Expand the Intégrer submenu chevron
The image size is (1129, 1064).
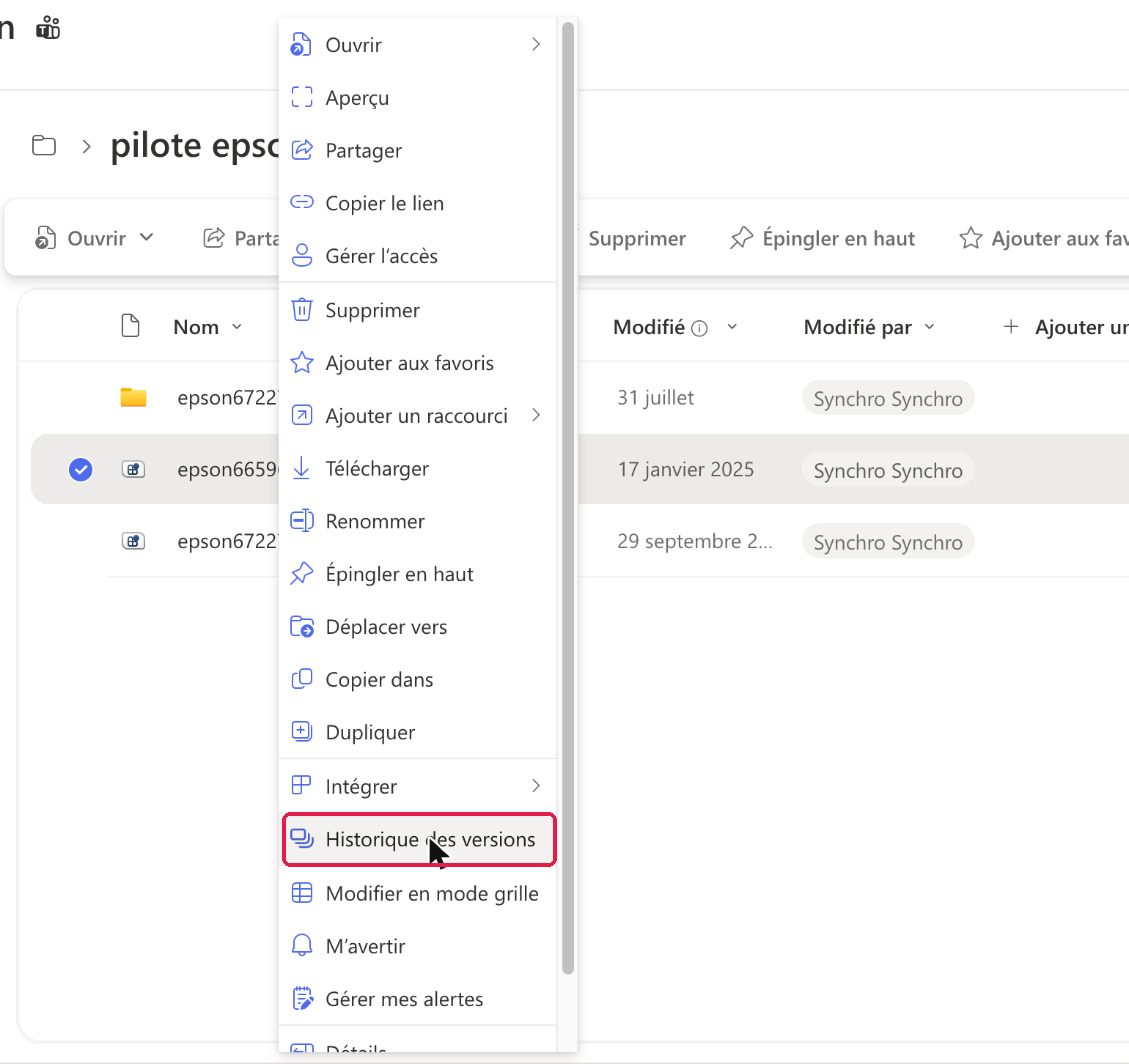coord(536,785)
